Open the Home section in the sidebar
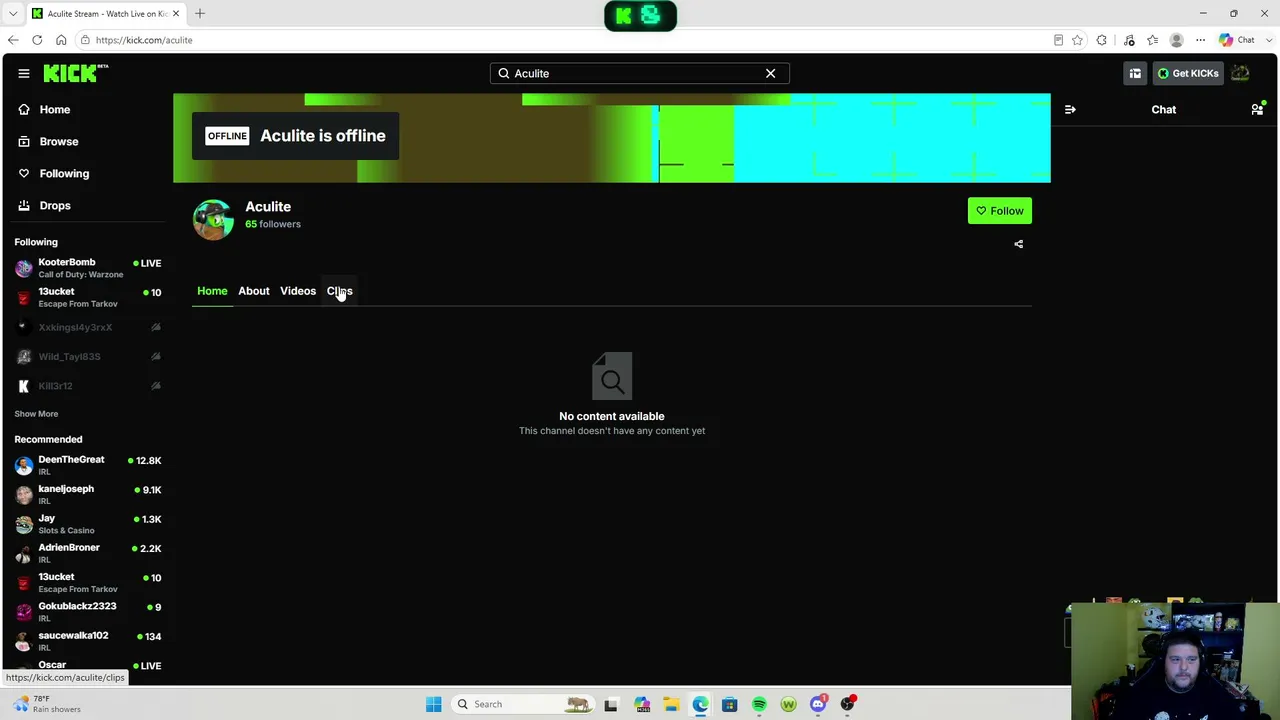 coord(45,109)
